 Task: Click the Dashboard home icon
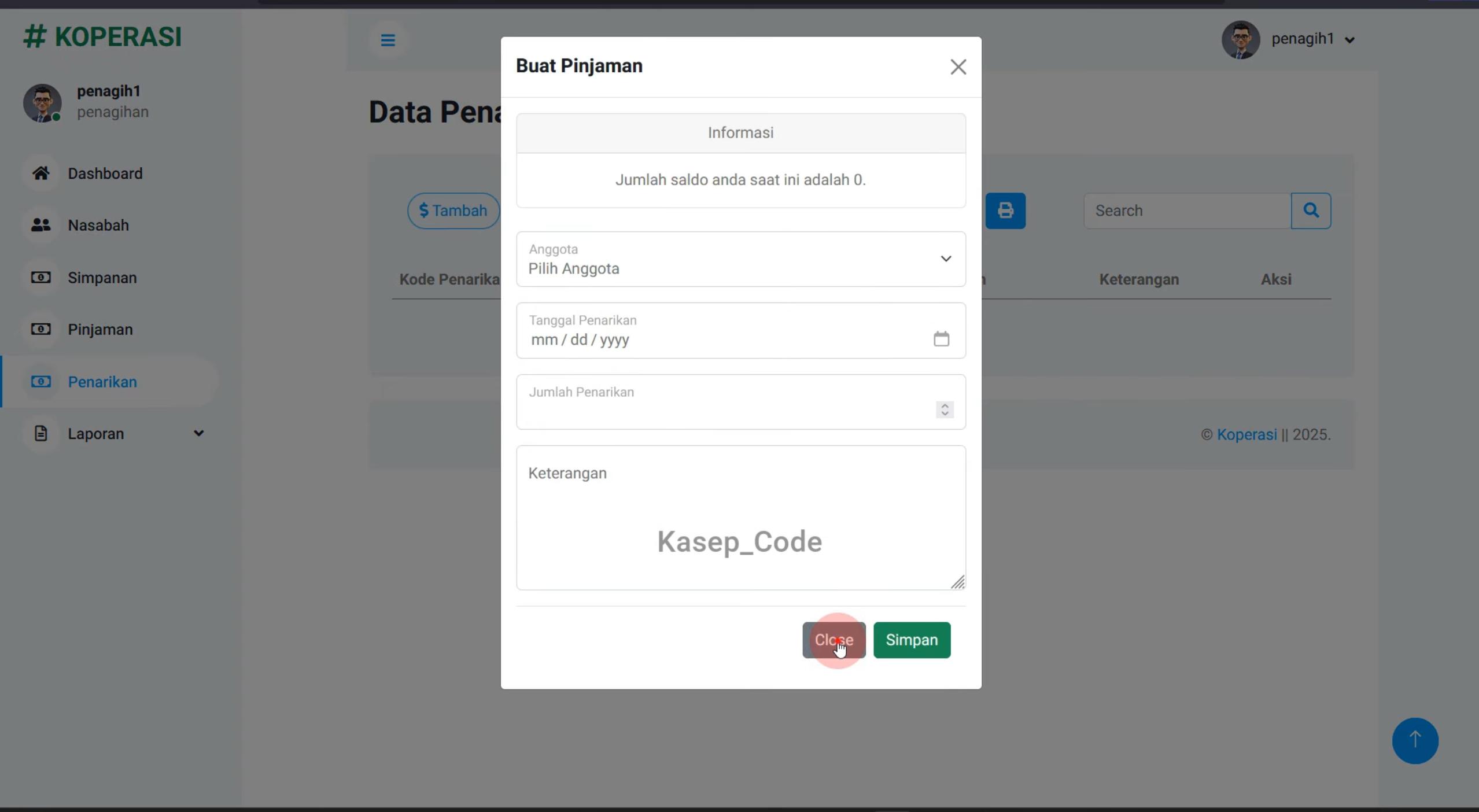point(40,173)
